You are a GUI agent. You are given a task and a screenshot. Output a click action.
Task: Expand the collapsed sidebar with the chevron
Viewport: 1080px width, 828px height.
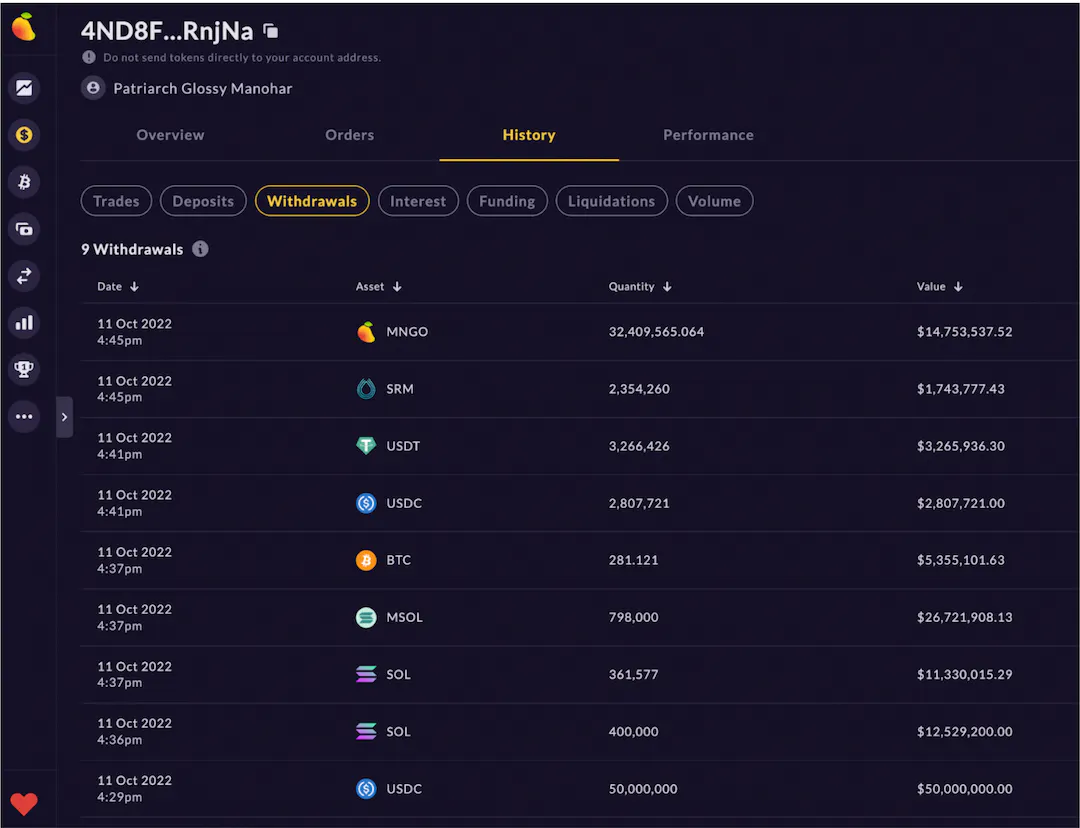coord(64,417)
